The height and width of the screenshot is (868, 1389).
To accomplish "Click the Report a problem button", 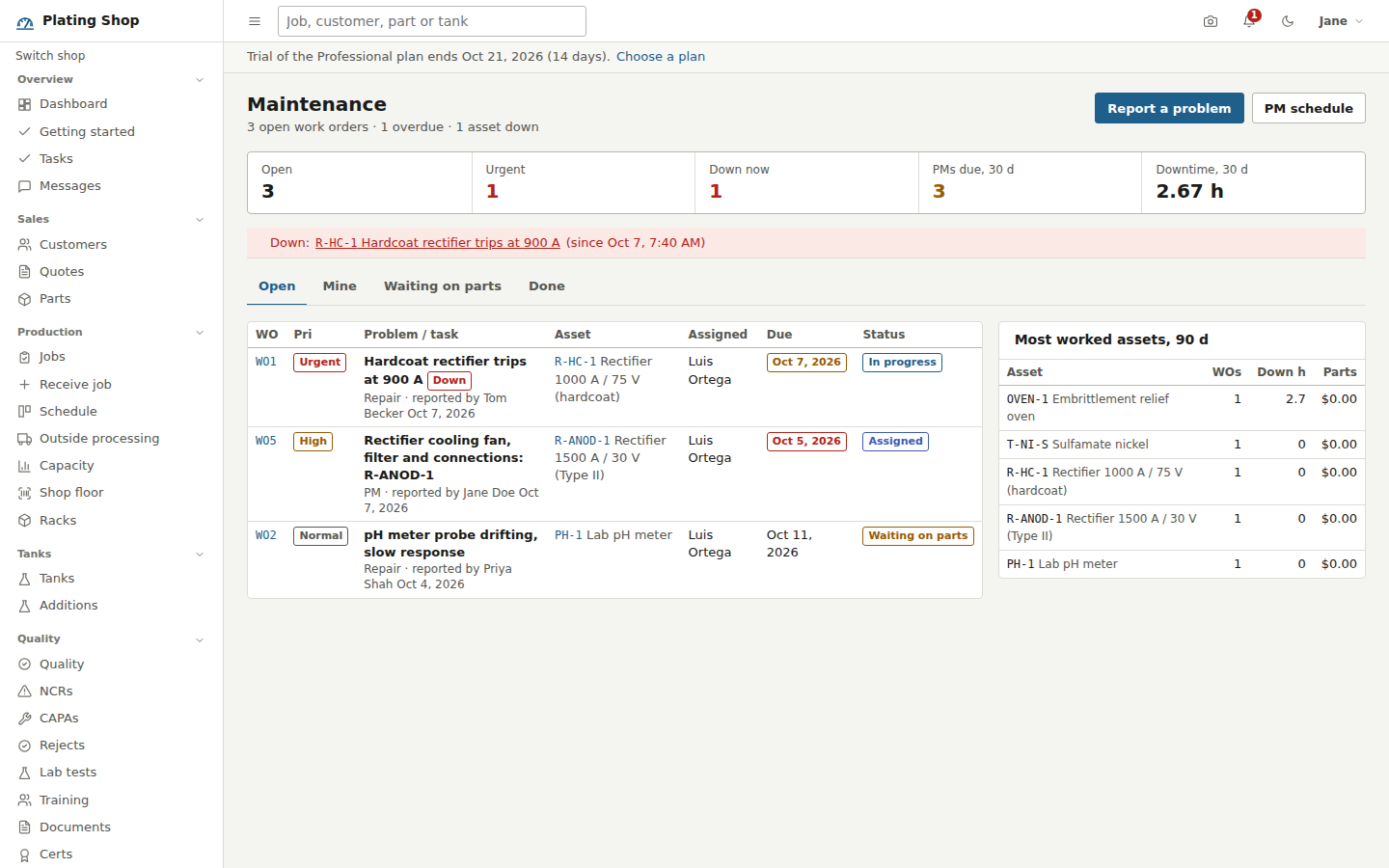I will [x=1169, y=108].
